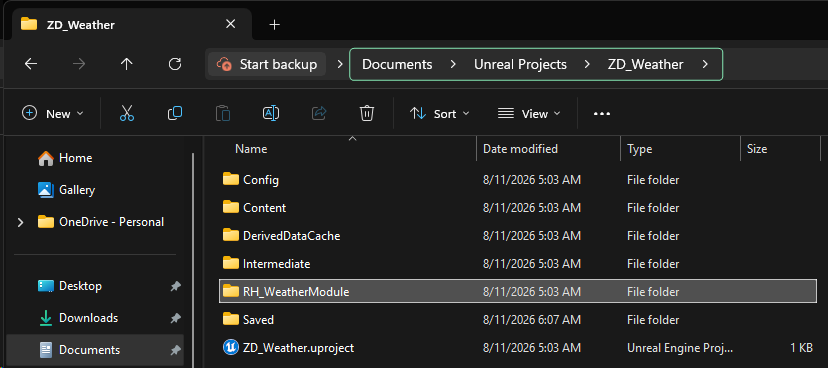This screenshot has width=828, height=368.
Task: Click the Copy icon in toolbar
Action: 175,113
